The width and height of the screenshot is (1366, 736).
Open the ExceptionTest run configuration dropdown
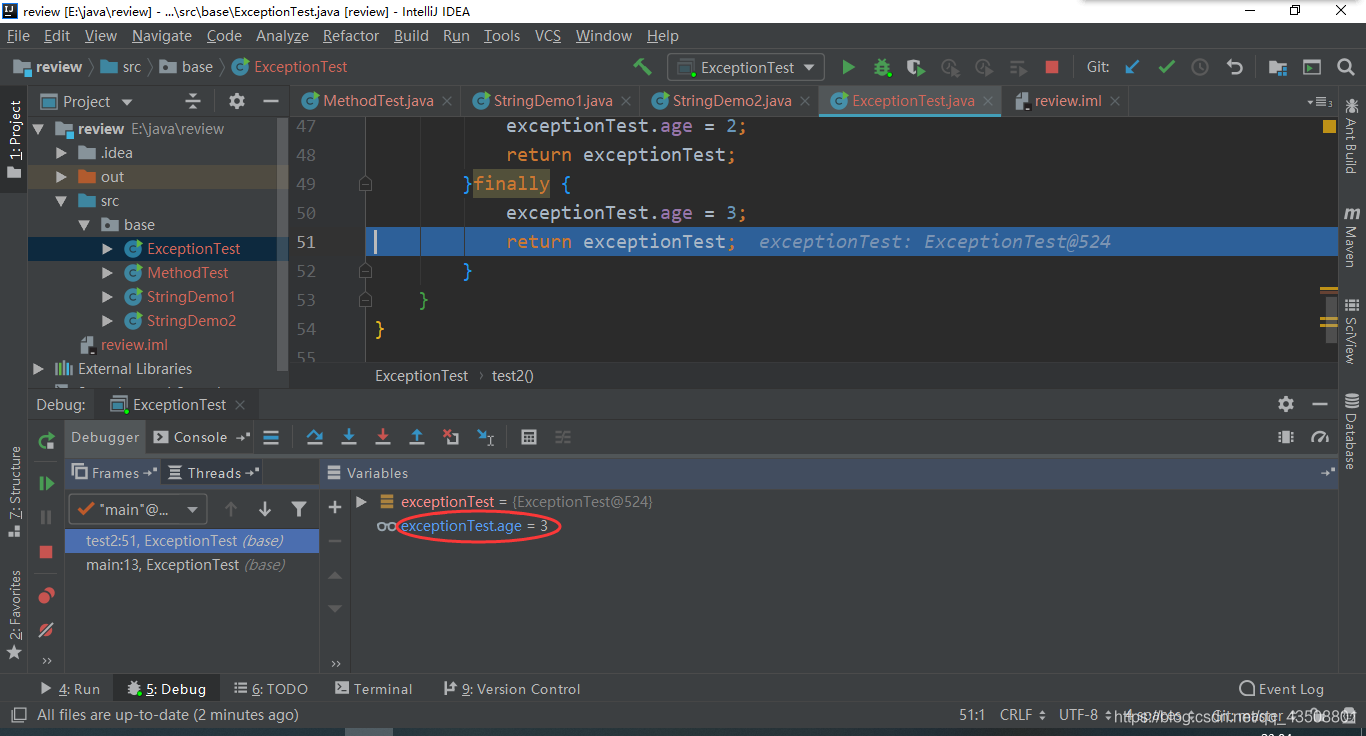[x=746, y=67]
